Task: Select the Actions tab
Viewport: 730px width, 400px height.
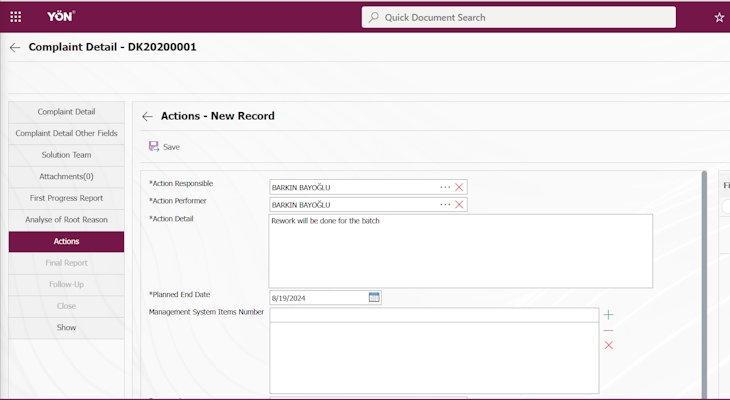Action: point(67,241)
